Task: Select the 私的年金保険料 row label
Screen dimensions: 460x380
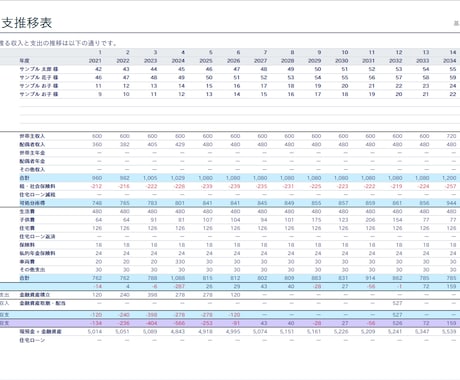Action: [37, 253]
